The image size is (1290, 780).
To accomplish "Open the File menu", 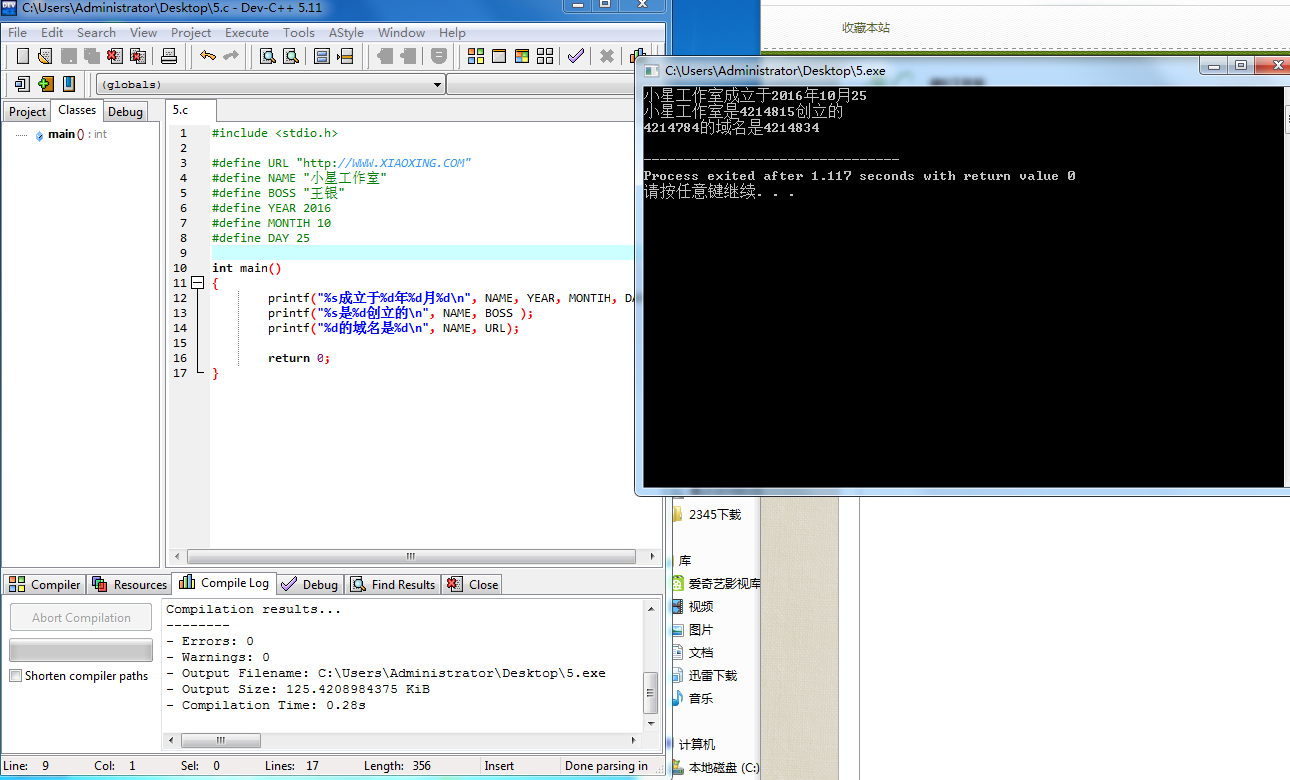I will tap(17, 32).
